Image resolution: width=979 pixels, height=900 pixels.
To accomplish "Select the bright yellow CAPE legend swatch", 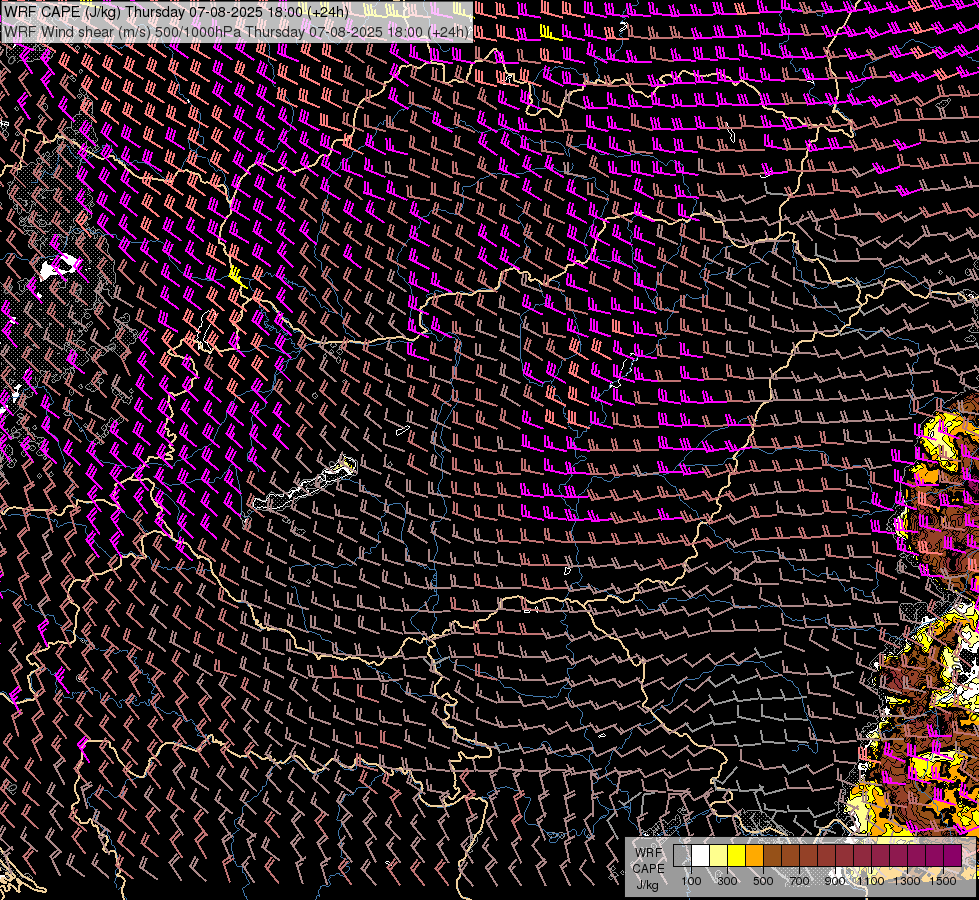I will [736, 855].
